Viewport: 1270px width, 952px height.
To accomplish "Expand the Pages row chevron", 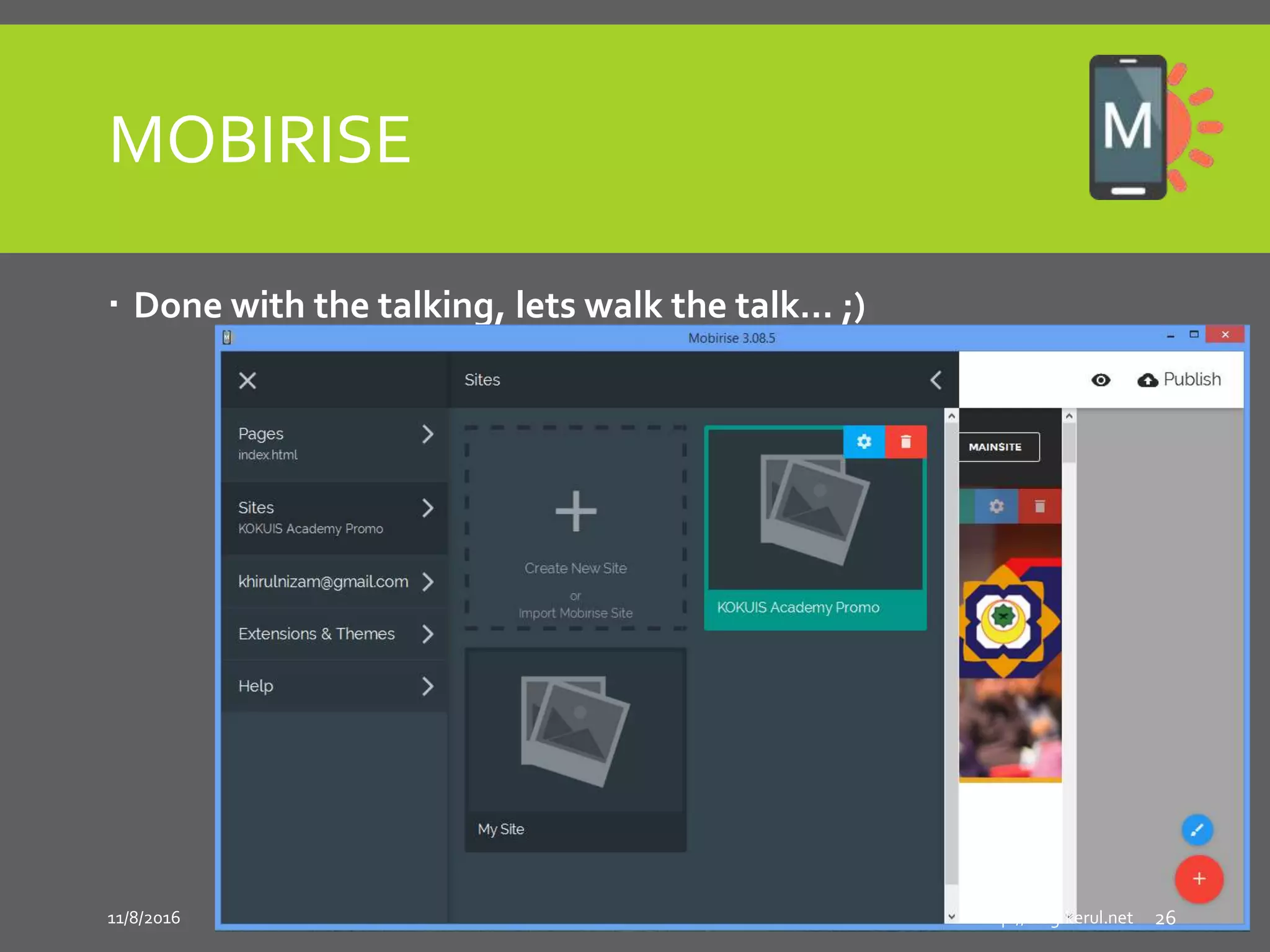I will [x=427, y=434].
